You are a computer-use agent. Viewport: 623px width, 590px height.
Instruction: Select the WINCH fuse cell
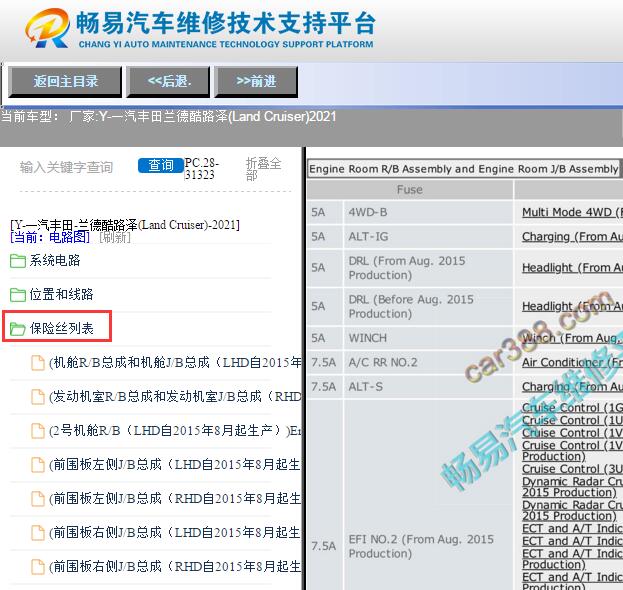pyautogui.click(x=428, y=338)
